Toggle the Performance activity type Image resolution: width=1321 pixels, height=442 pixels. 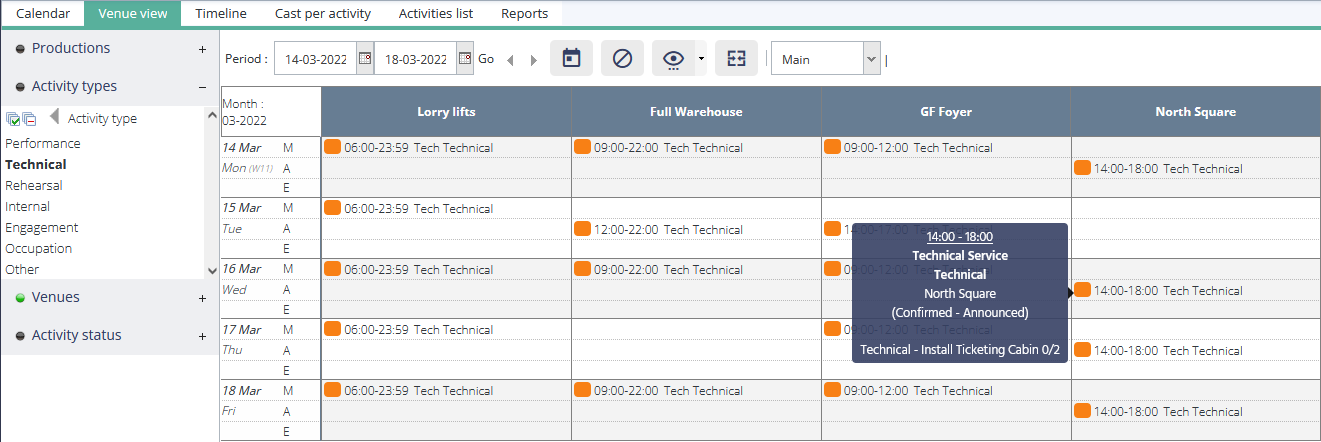(x=43, y=143)
